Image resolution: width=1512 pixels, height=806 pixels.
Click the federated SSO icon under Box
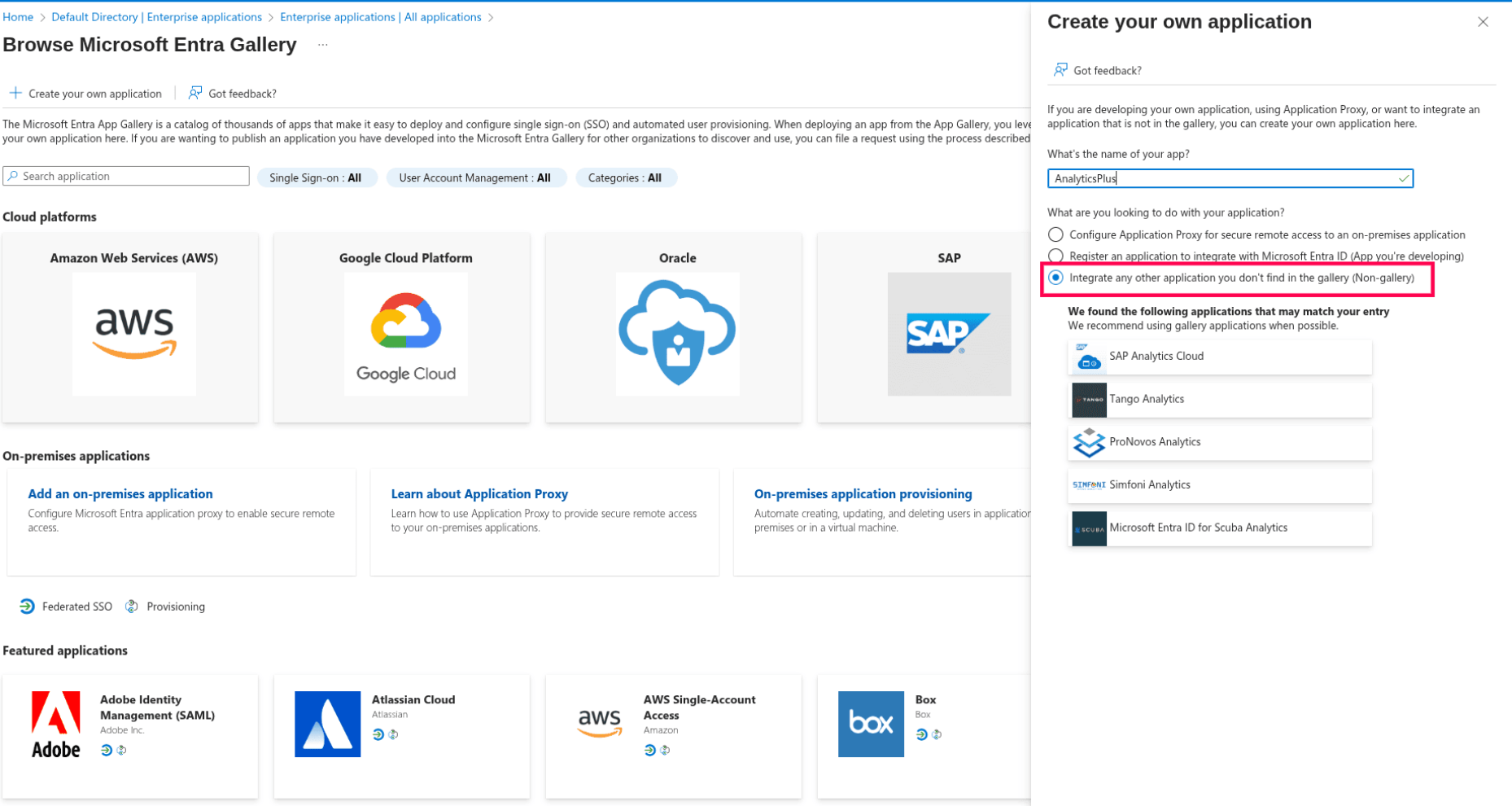point(921,734)
